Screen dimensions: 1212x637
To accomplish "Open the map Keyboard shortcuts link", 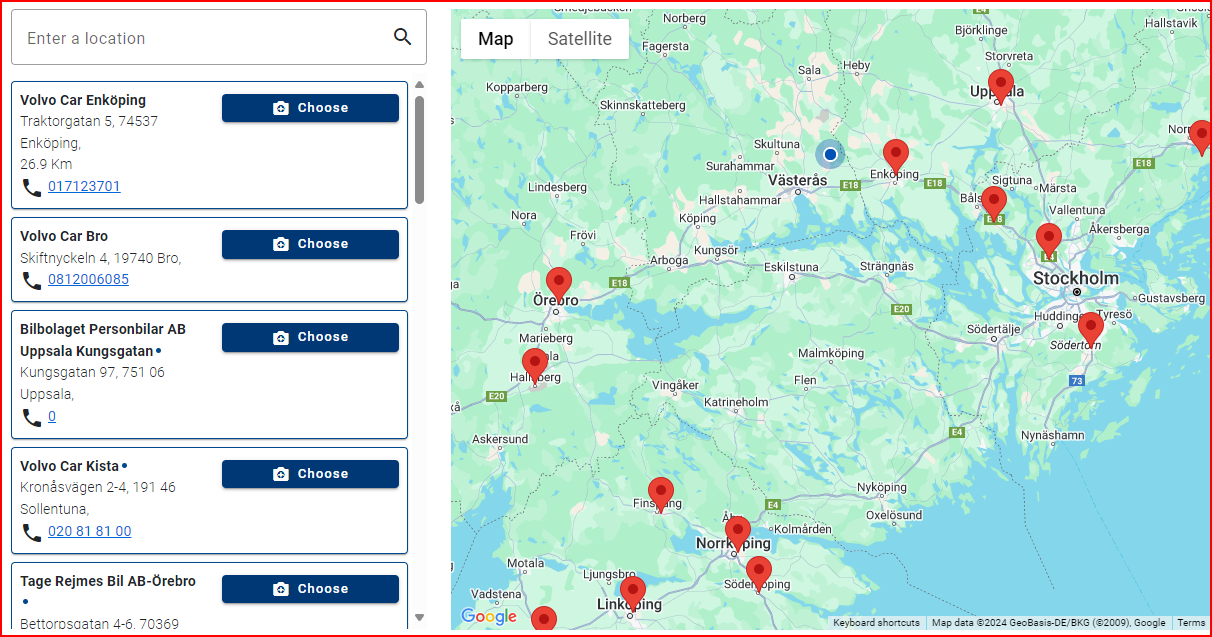I will click(x=876, y=623).
